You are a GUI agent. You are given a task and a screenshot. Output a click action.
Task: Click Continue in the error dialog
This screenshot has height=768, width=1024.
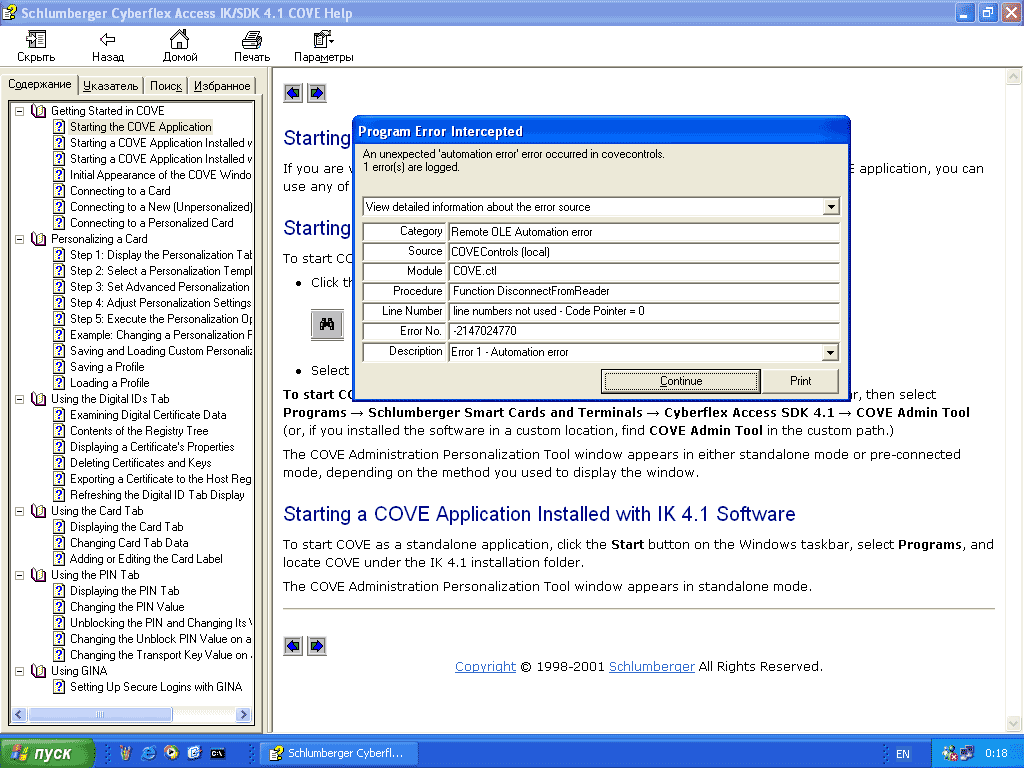pyautogui.click(x=680, y=381)
